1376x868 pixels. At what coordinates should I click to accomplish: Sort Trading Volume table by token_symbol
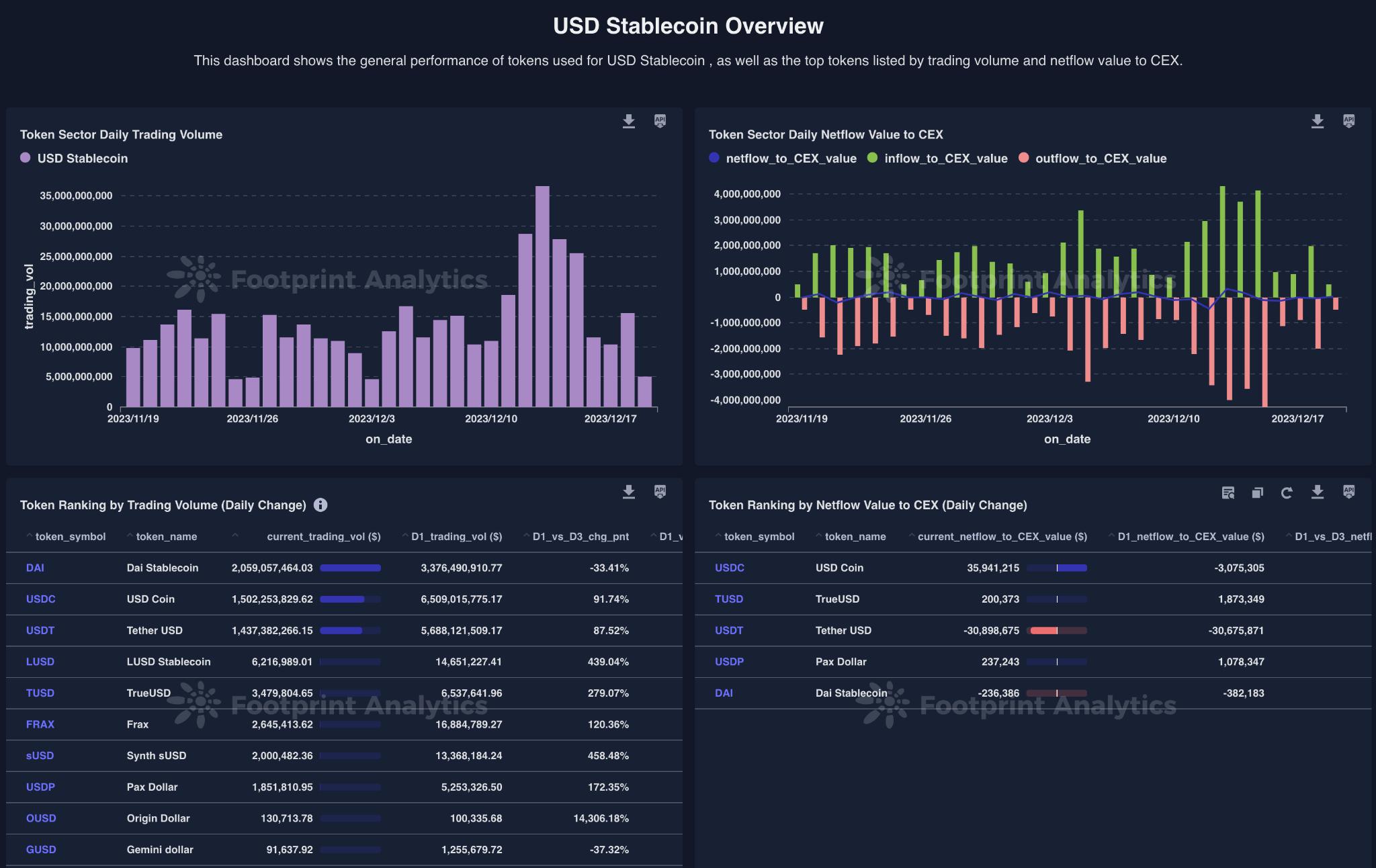pos(70,537)
